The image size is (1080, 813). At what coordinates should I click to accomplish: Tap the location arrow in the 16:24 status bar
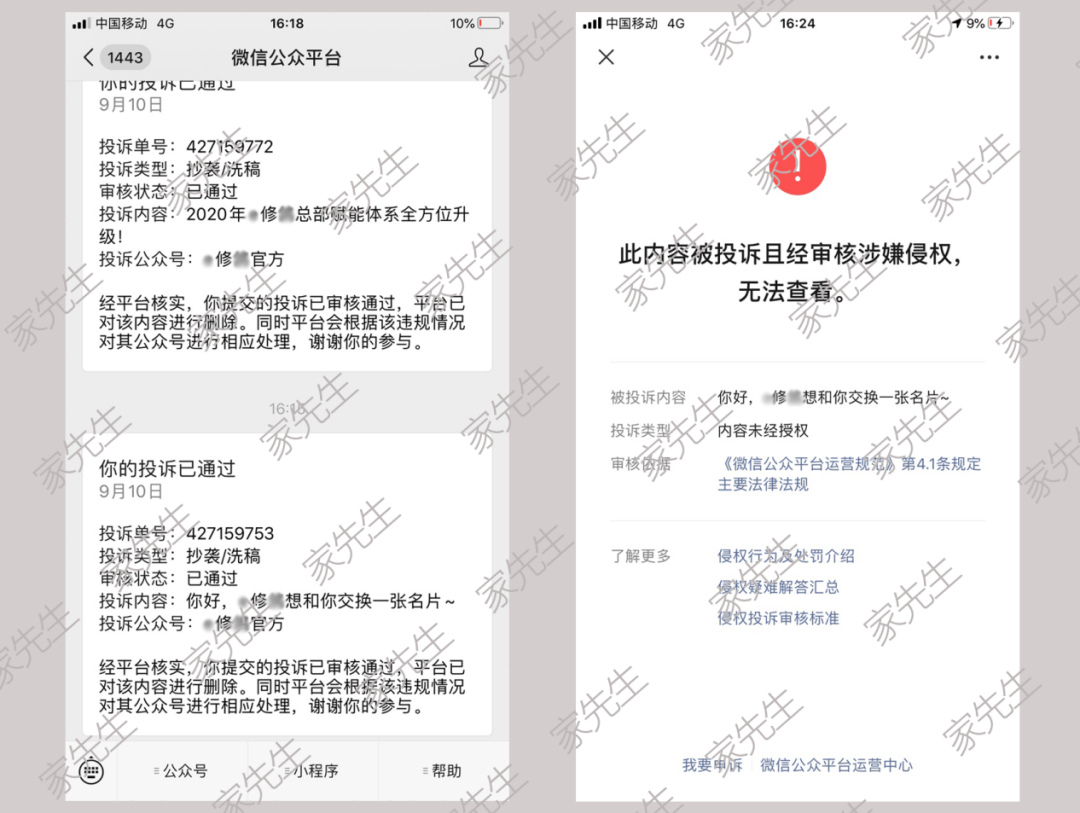click(957, 23)
